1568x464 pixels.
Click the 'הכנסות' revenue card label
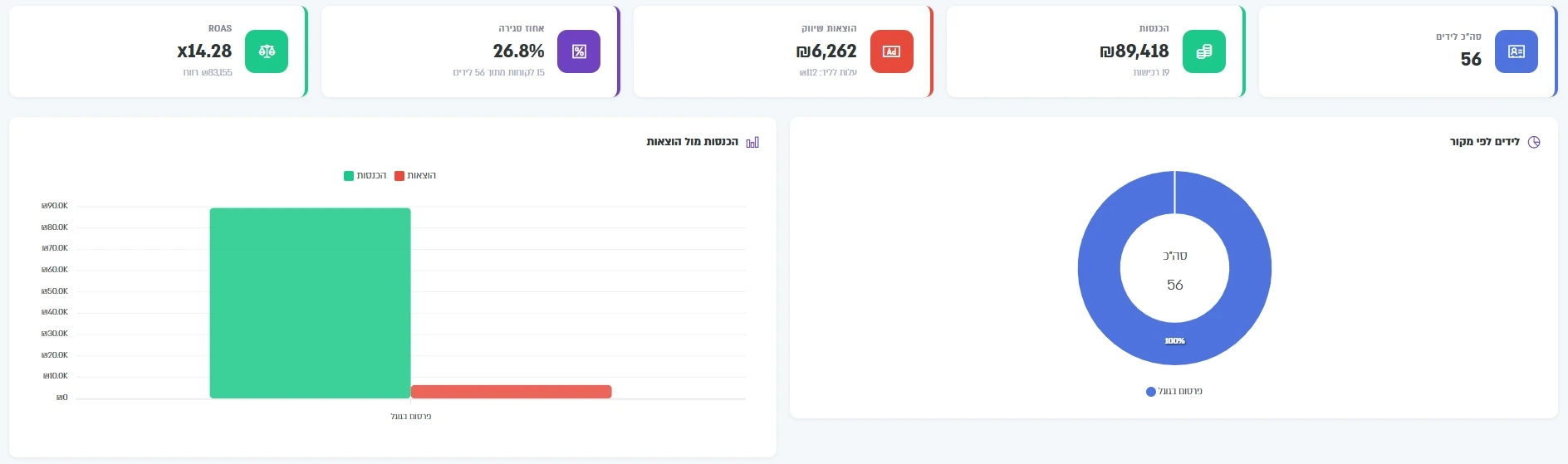[1154, 28]
